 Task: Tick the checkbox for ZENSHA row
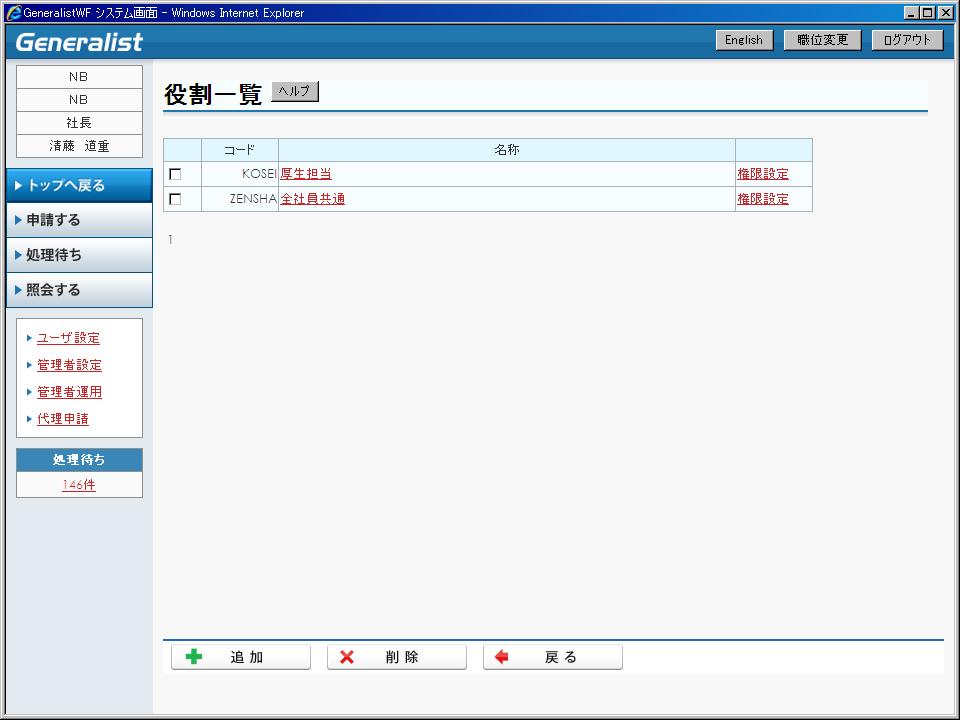click(x=176, y=199)
